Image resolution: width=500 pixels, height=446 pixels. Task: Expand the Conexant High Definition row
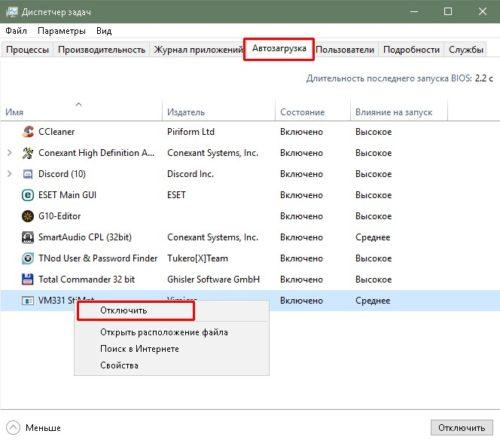10,153
